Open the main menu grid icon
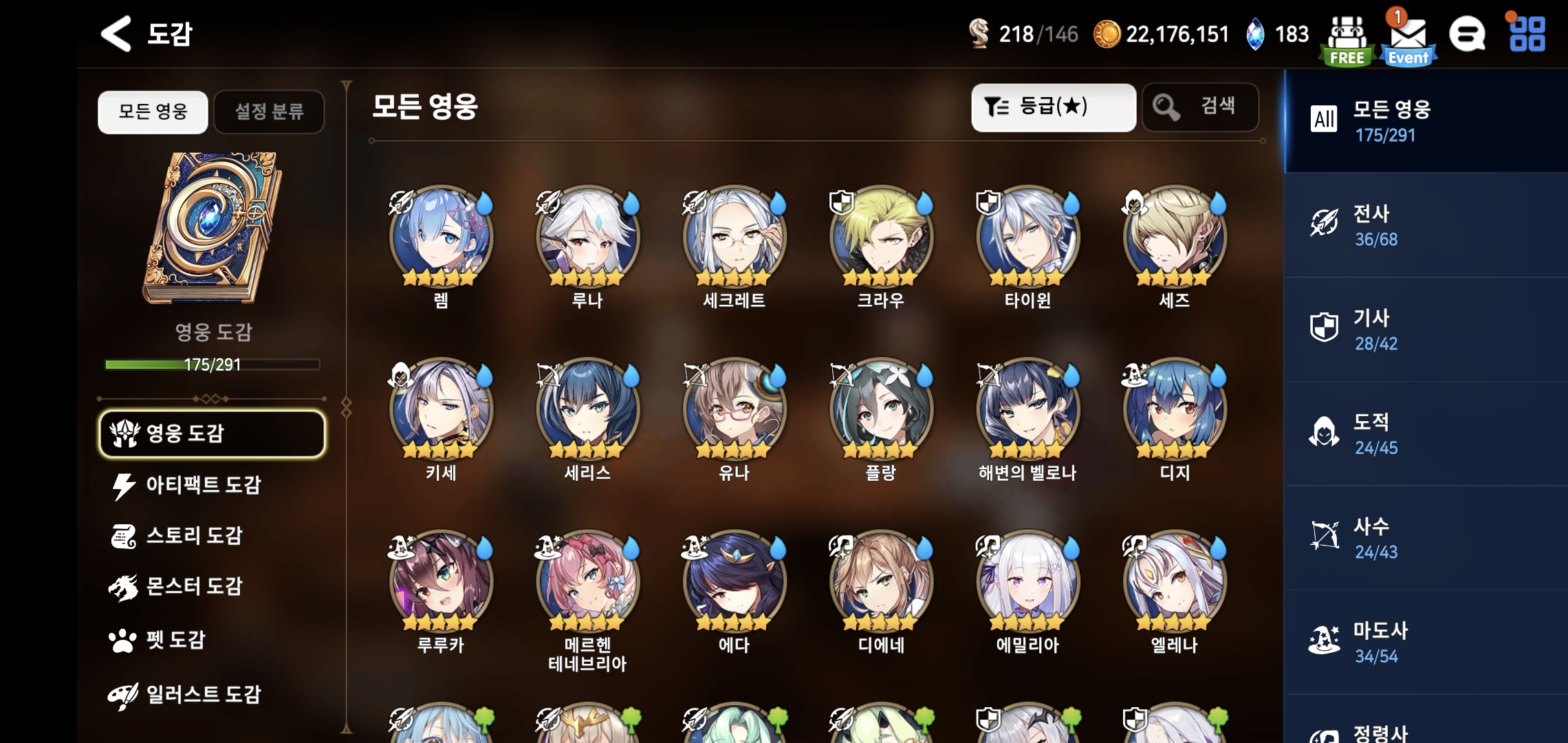Viewport: 1568px width, 743px height. click(x=1527, y=34)
